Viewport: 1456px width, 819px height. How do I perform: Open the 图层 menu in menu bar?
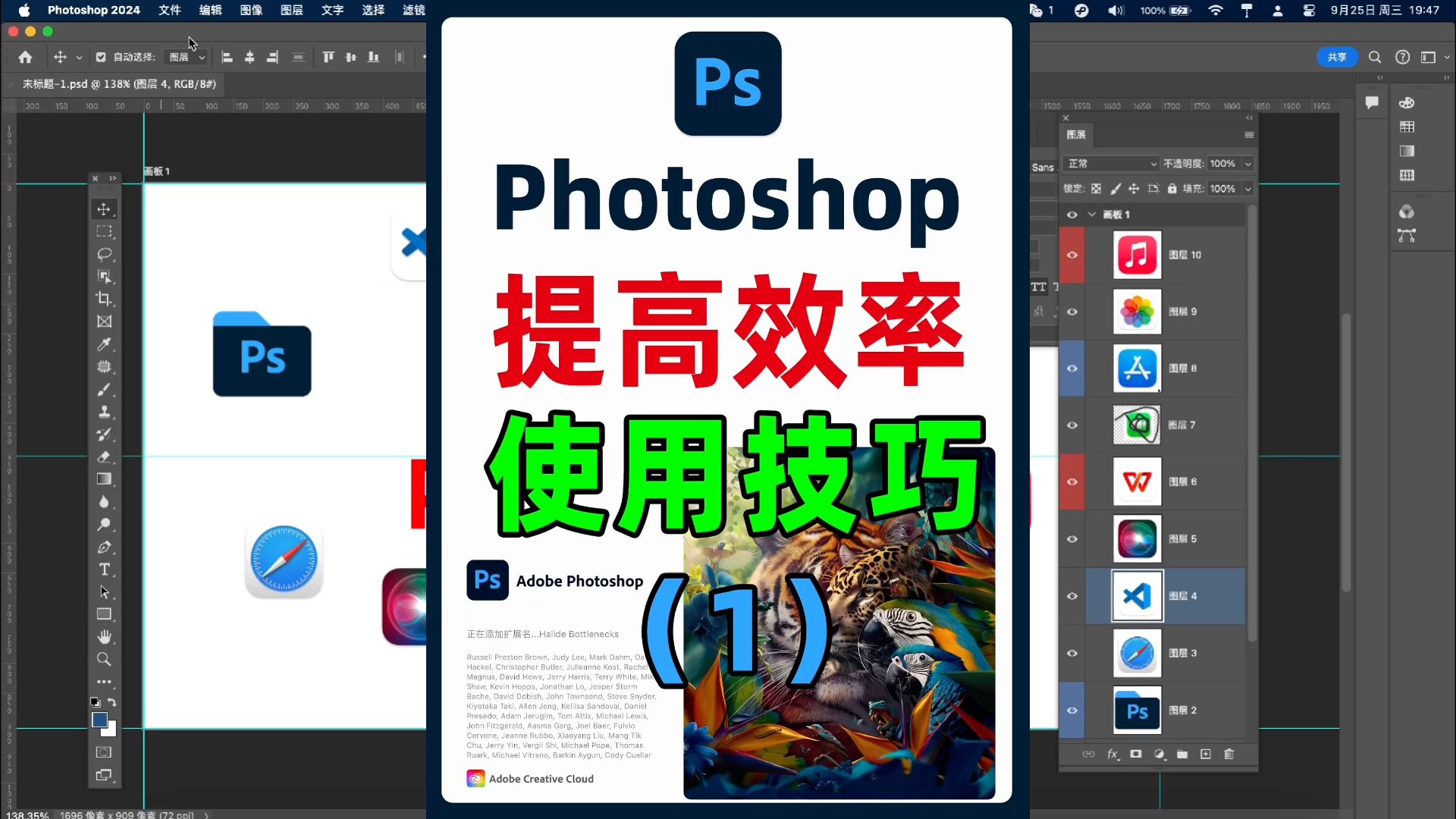(292, 10)
